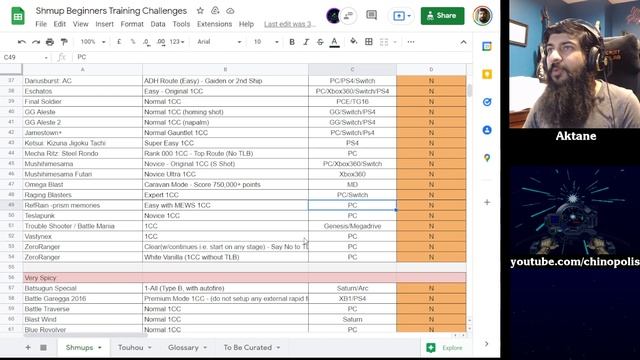
Task: Open the Data menu
Action: [x=158, y=24]
